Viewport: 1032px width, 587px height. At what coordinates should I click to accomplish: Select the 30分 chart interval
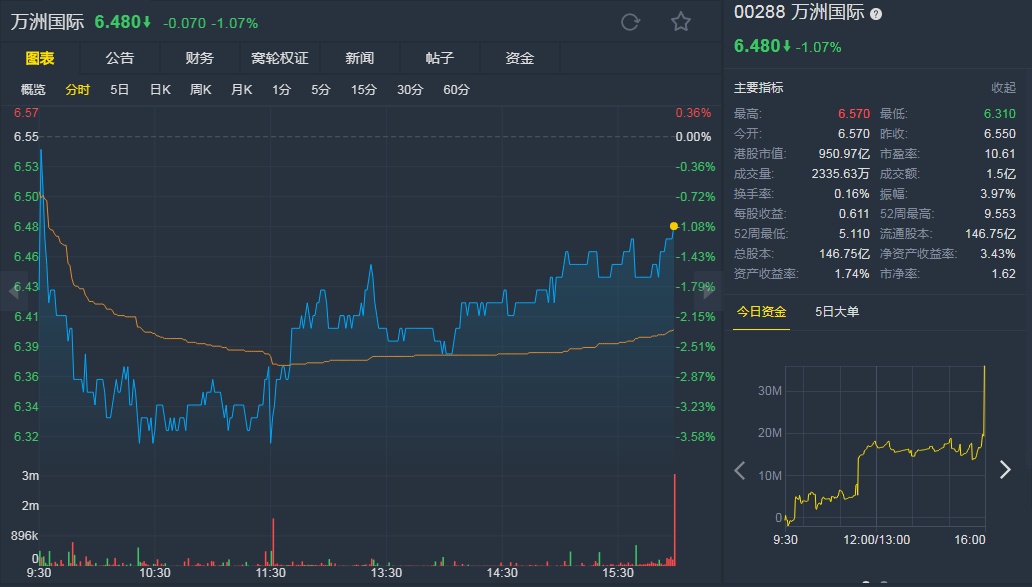(x=409, y=89)
